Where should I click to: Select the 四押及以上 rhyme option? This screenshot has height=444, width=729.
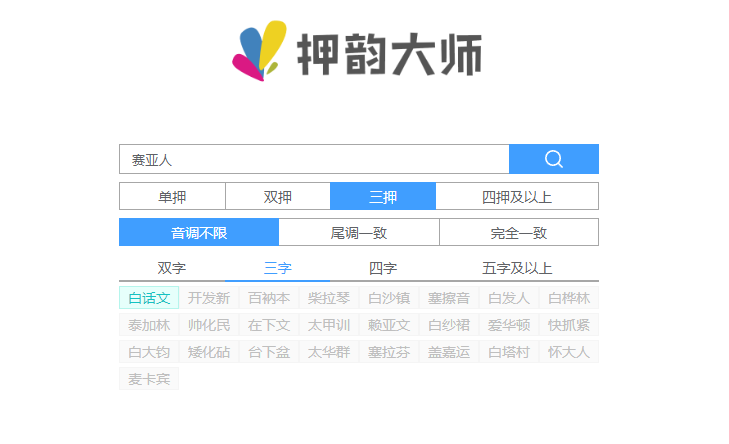point(517,196)
